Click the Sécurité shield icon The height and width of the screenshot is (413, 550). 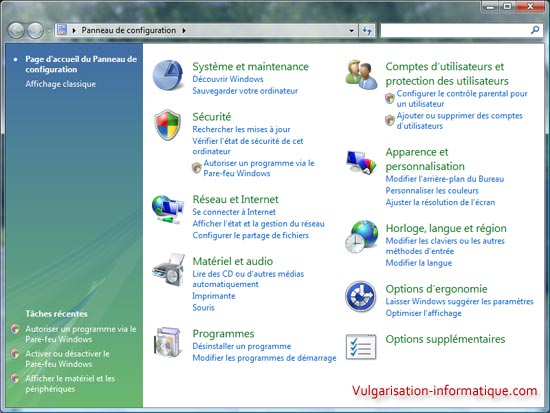tap(168, 125)
